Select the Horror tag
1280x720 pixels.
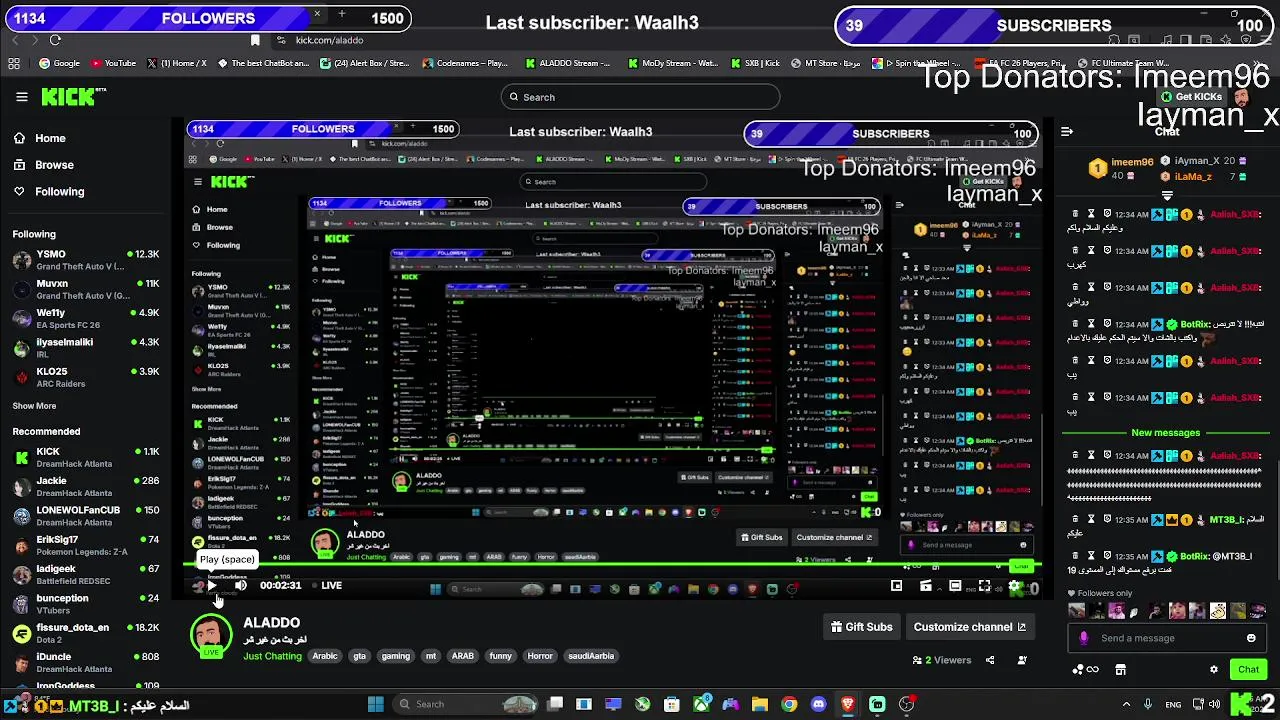[540, 656]
